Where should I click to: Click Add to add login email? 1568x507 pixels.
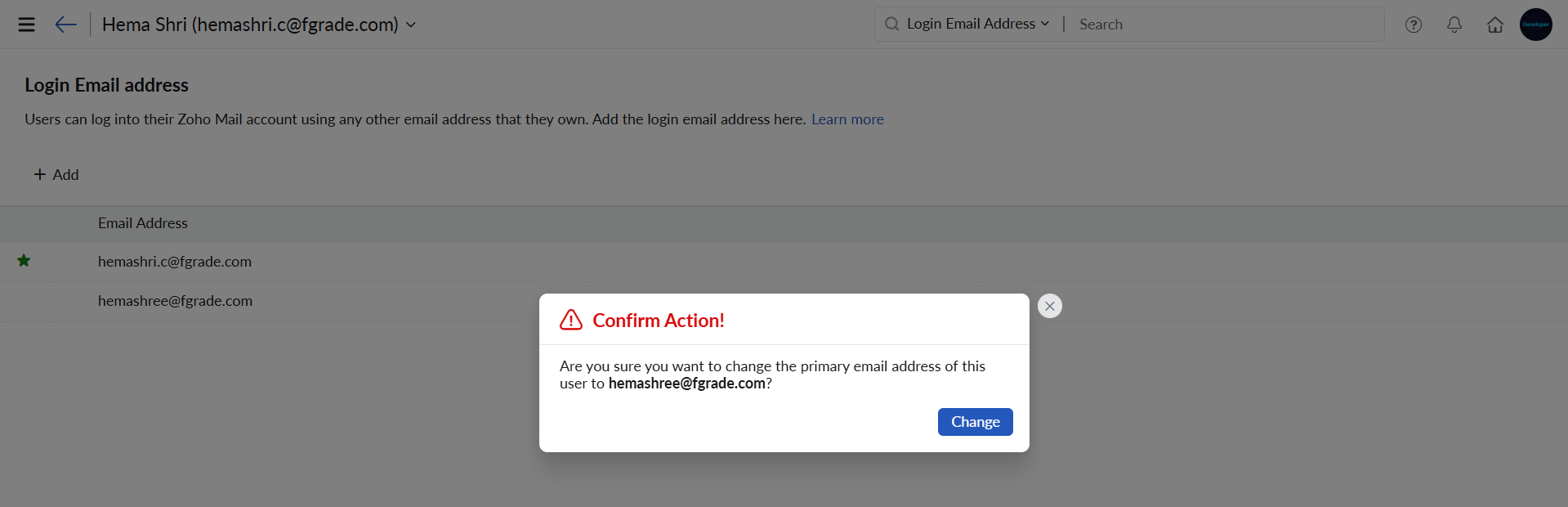tap(56, 174)
